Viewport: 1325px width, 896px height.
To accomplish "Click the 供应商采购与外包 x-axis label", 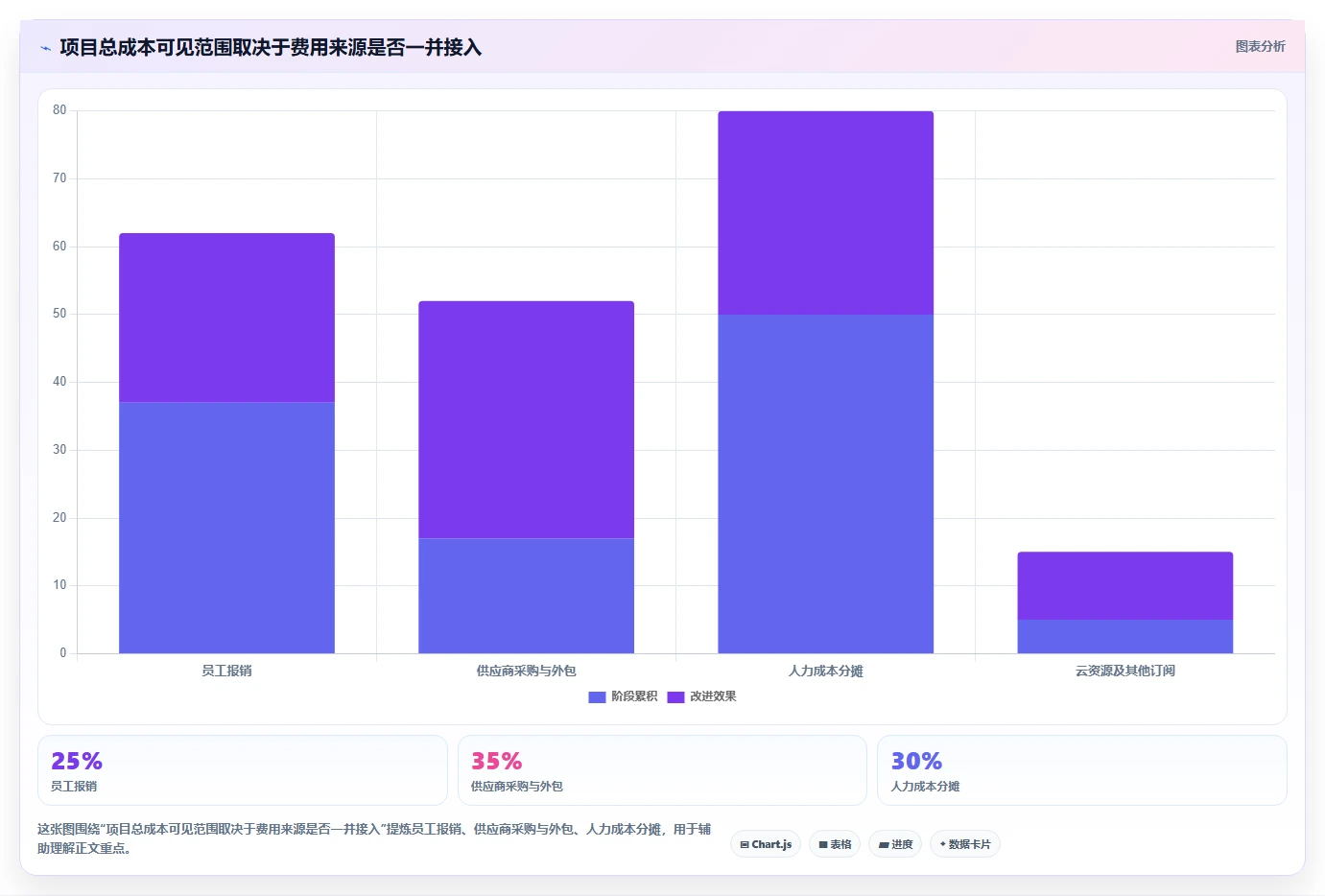I will click(526, 671).
